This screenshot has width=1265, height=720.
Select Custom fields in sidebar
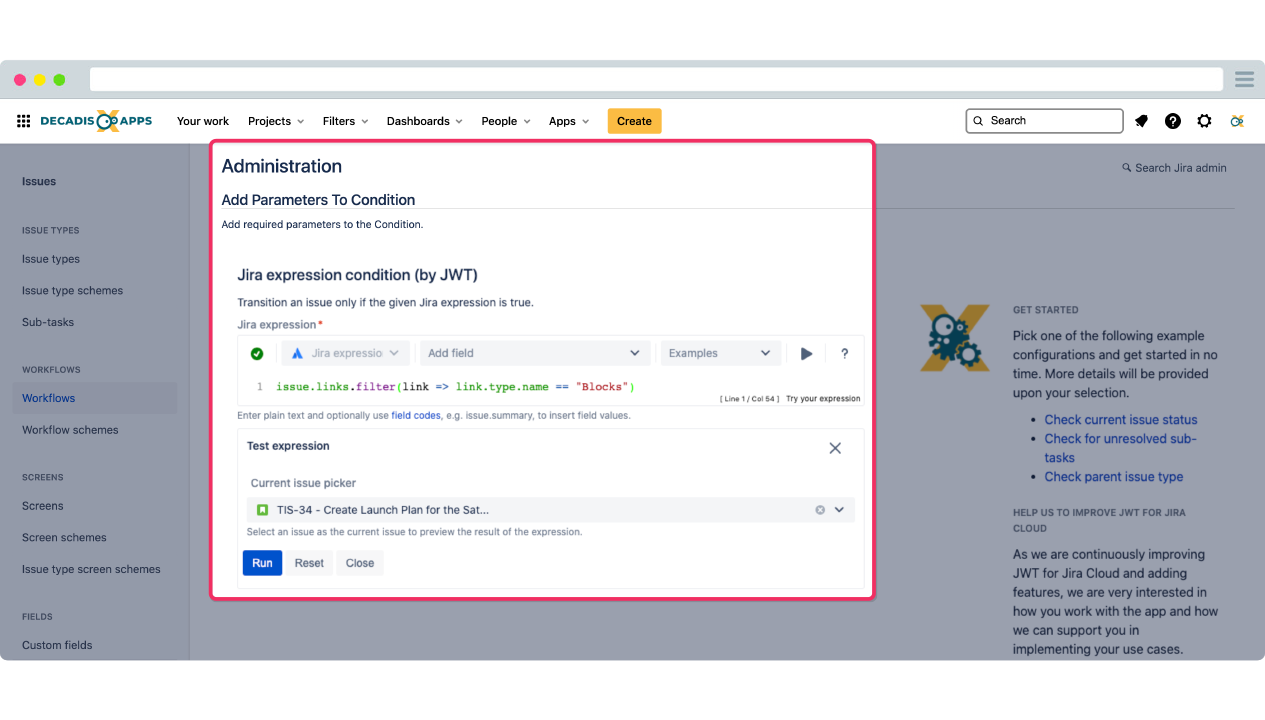(57, 645)
